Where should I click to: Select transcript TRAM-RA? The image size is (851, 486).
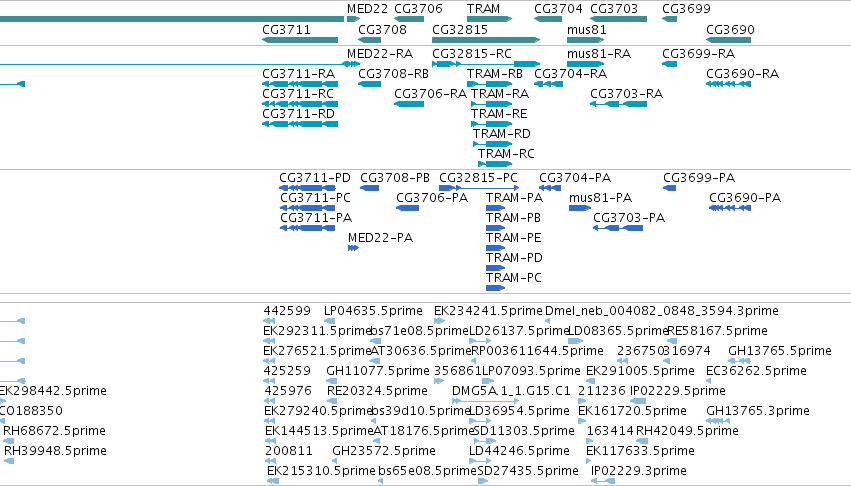pyautogui.click(x=499, y=94)
